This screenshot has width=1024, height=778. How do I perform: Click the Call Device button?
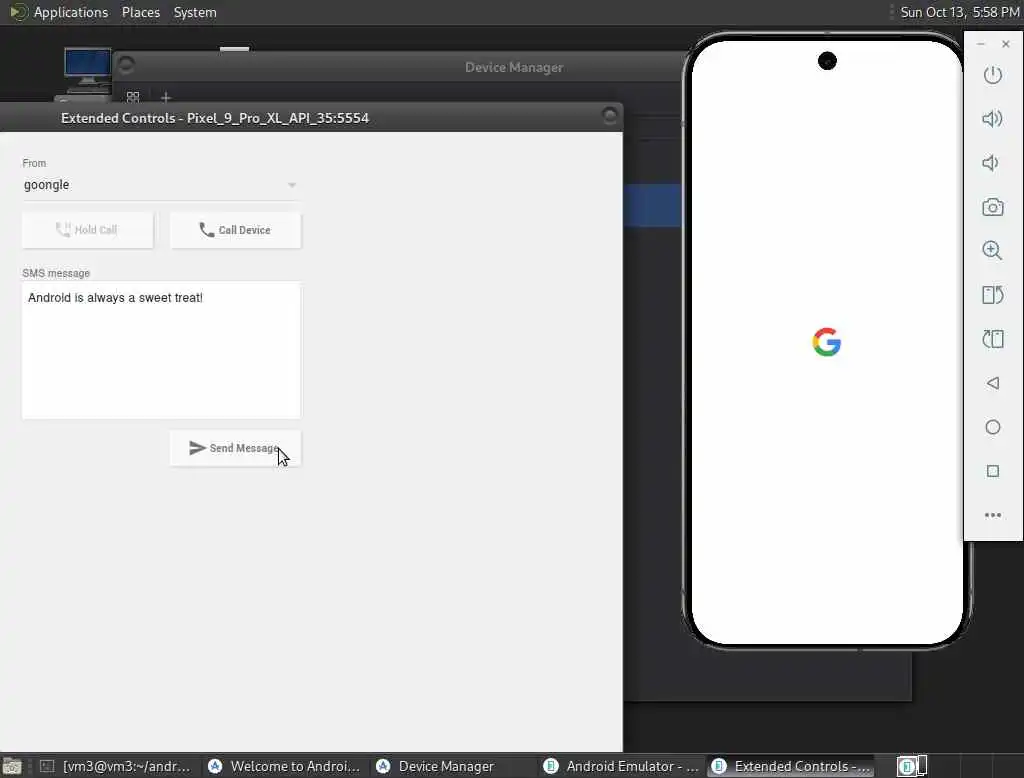pos(235,230)
